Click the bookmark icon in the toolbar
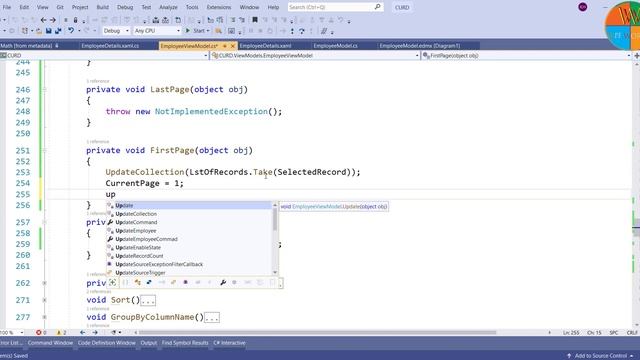The height and width of the screenshot is (360, 640). point(255,20)
